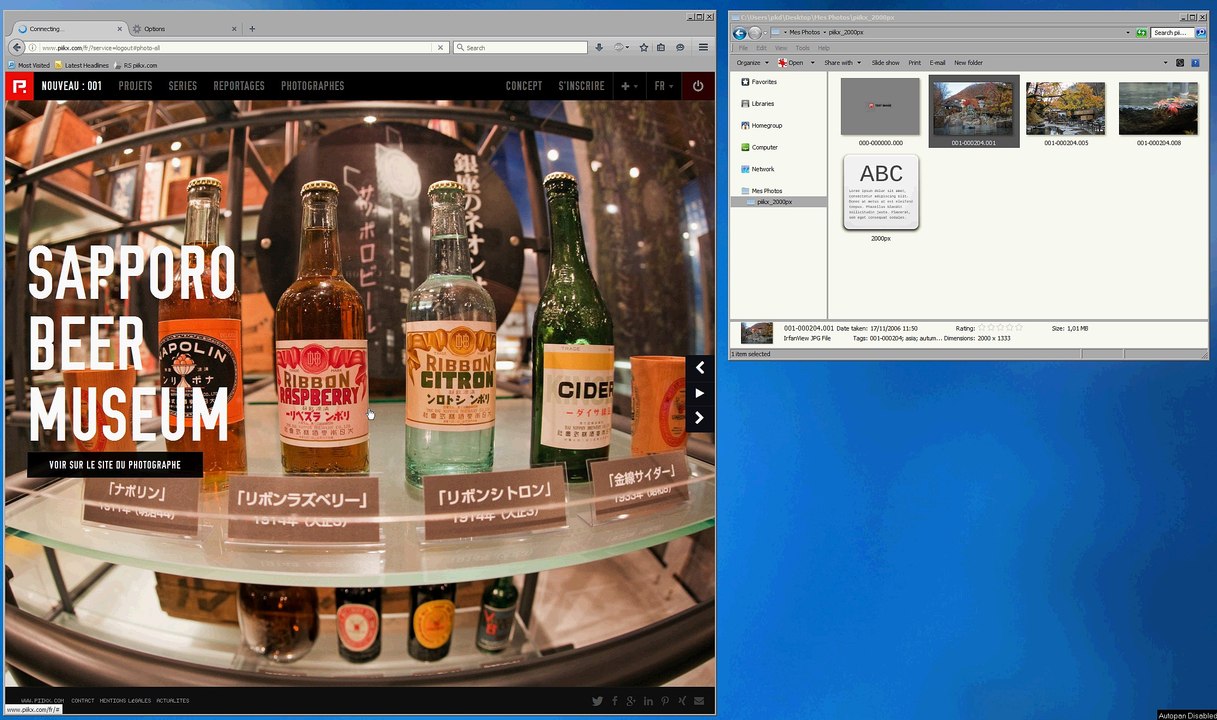Open Firefox downloads arrow icon
The height and width of the screenshot is (720, 1217).
pyautogui.click(x=600, y=47)
